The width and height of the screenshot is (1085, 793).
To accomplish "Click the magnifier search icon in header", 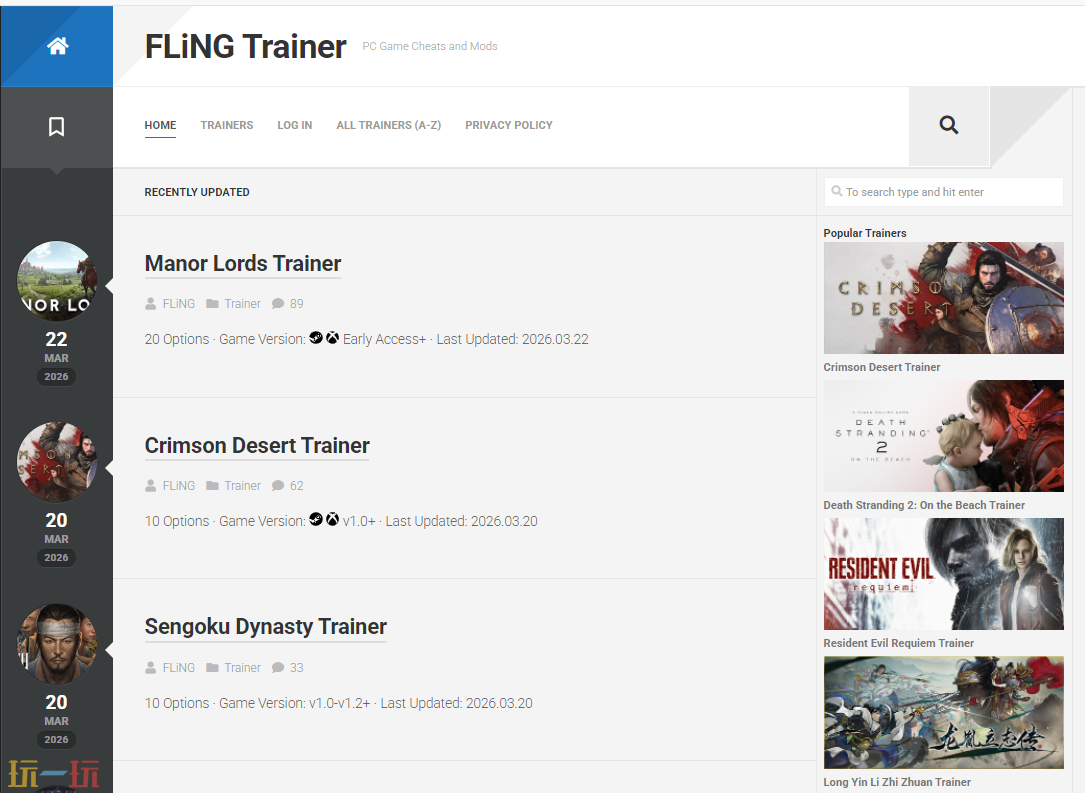I will (948, 125).
